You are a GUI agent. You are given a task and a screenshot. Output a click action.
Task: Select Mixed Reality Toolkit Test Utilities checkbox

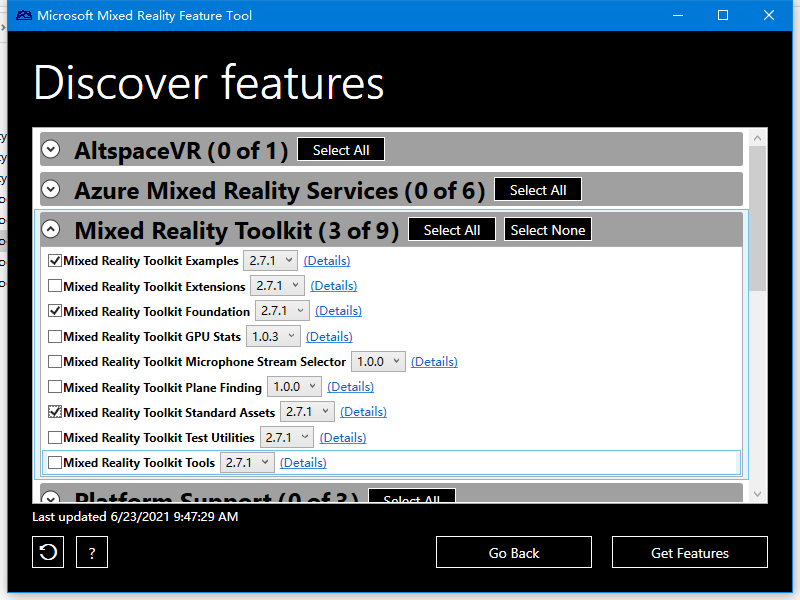point(55,437)
